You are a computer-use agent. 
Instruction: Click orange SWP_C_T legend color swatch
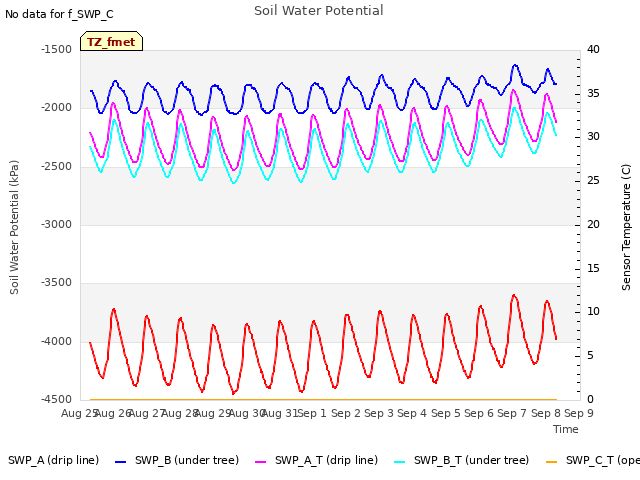coord(551,462)
